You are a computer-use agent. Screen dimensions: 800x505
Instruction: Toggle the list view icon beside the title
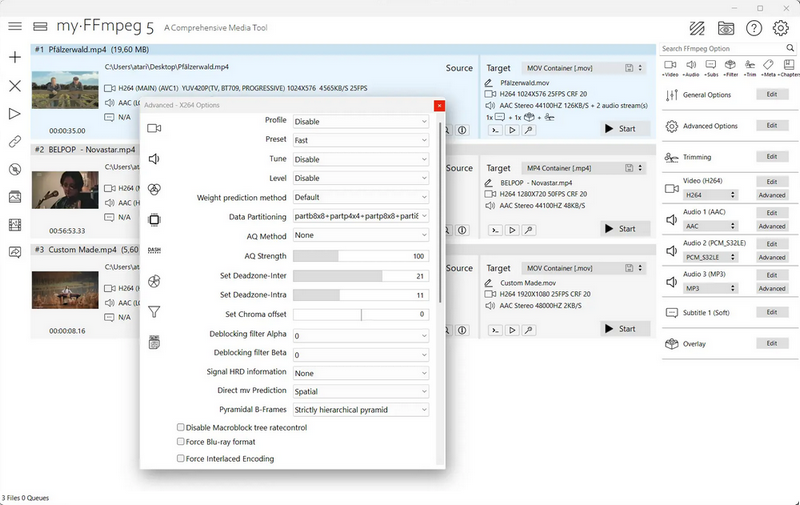40,26
